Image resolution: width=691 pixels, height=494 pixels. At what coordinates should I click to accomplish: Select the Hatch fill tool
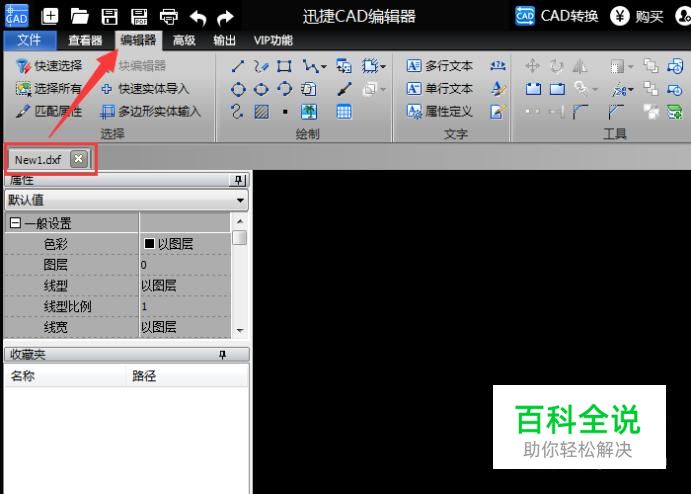point(261,112)
